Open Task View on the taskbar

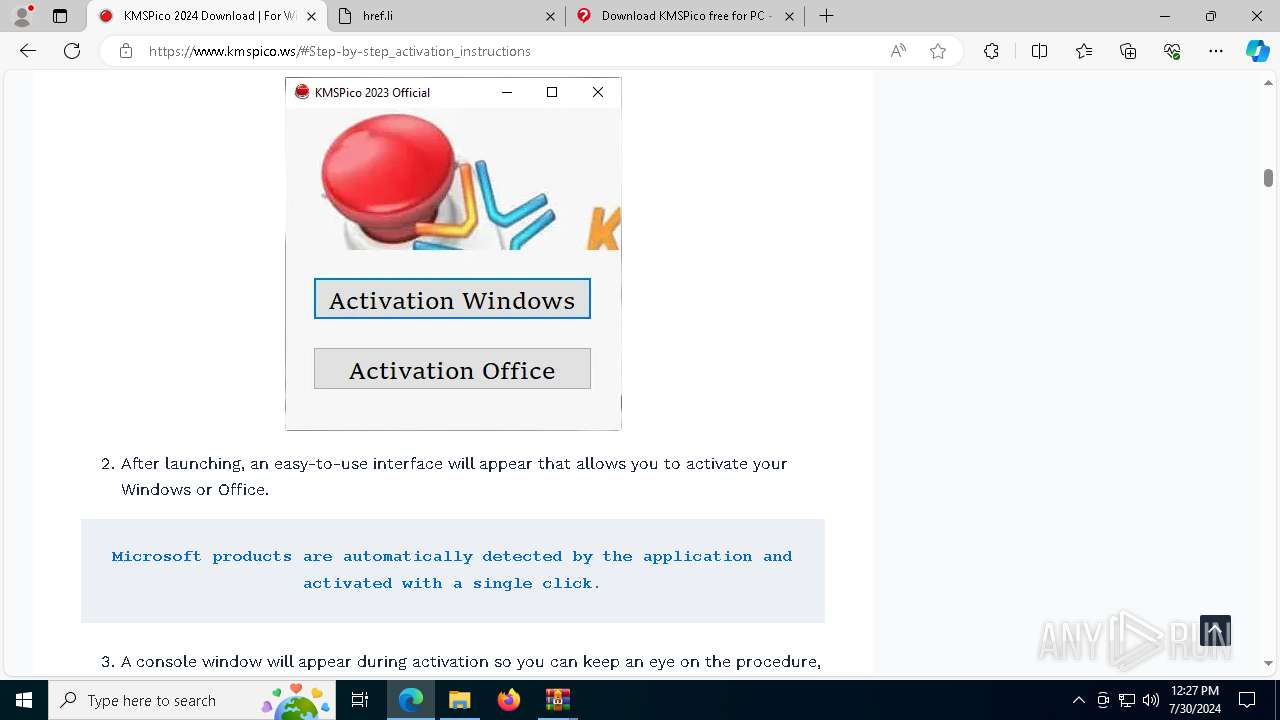[360, 700]
